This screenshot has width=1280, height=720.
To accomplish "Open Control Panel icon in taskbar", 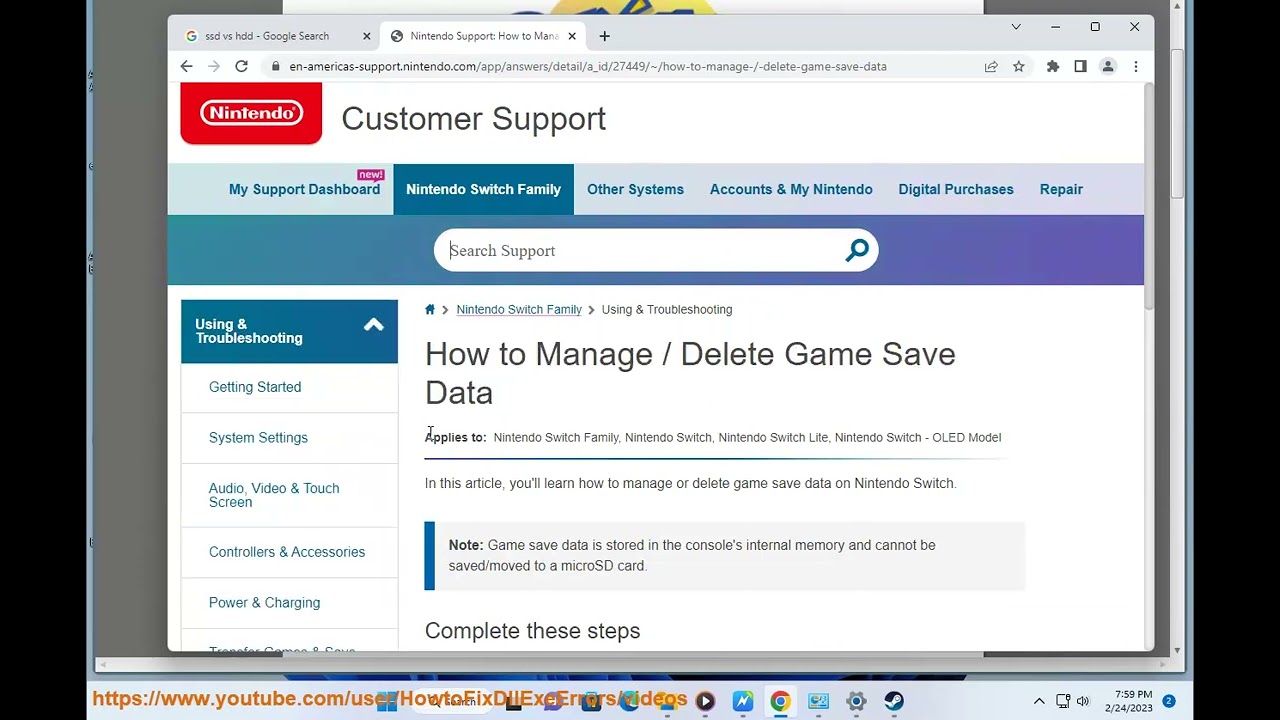I will pyautogui.click(x=818, y=701).
